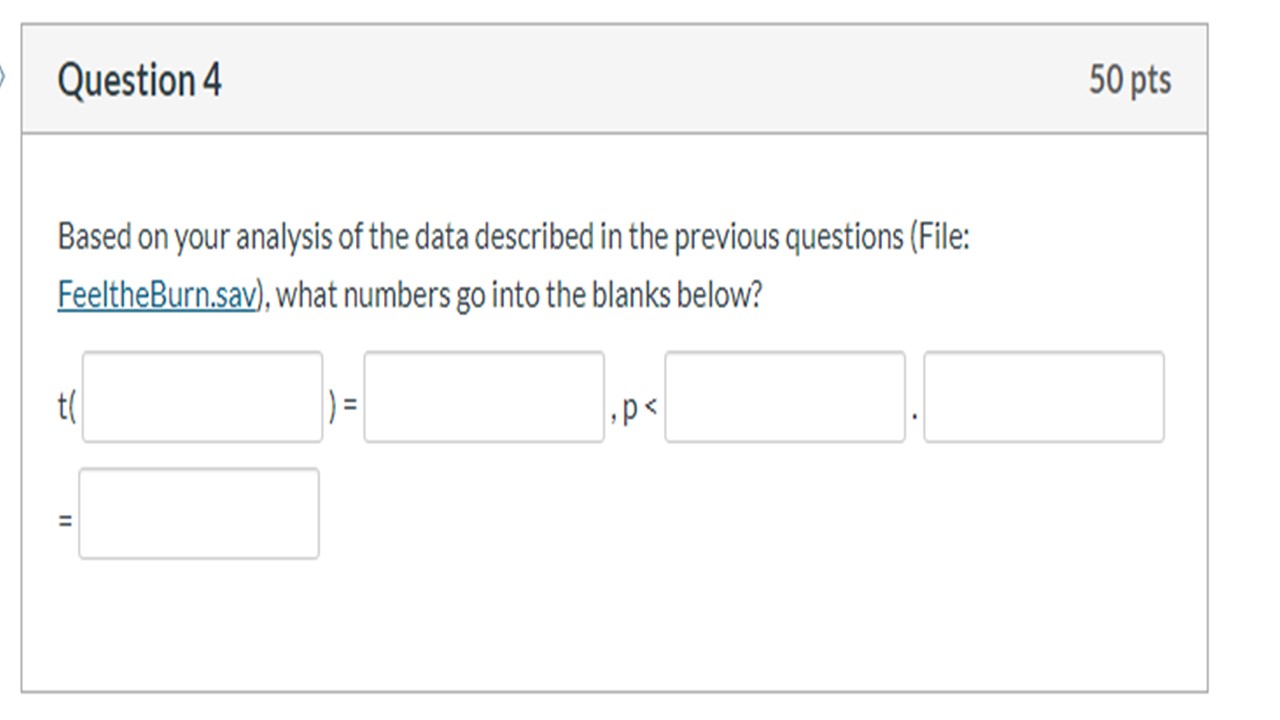Image resolution: width=1280 pixels, height=720 pixels.
Task: Open the FeeltheBurn.sav file link
Action: (157, 296)
